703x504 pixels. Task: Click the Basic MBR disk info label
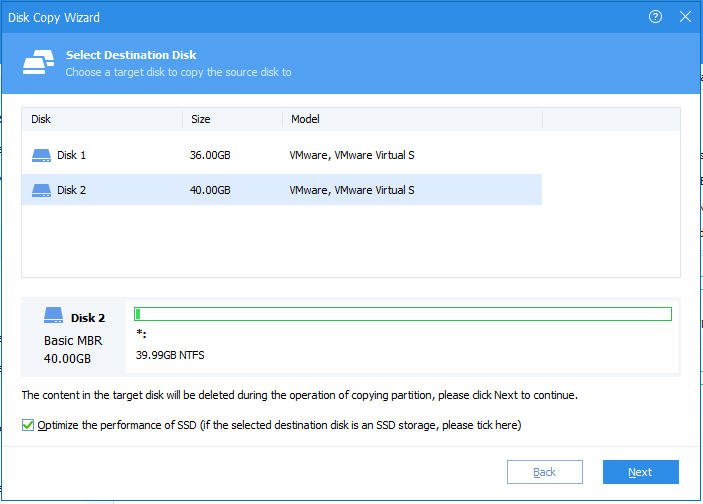pyautogui.click(x=73, y=340)
